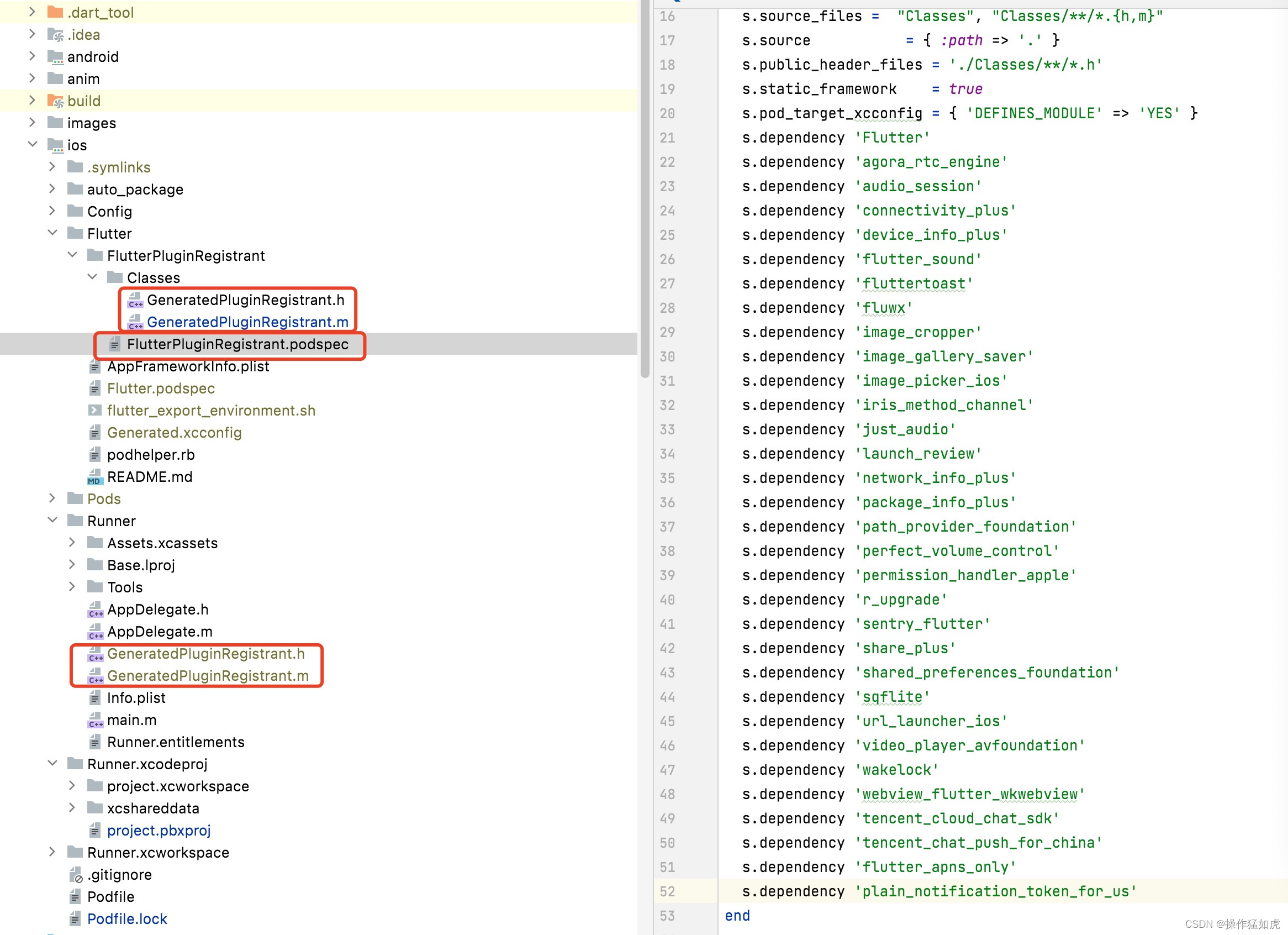This screenshot has width=1288, height=935.
Task: Expand the .symlinks folder
Action: coord(52,166)
